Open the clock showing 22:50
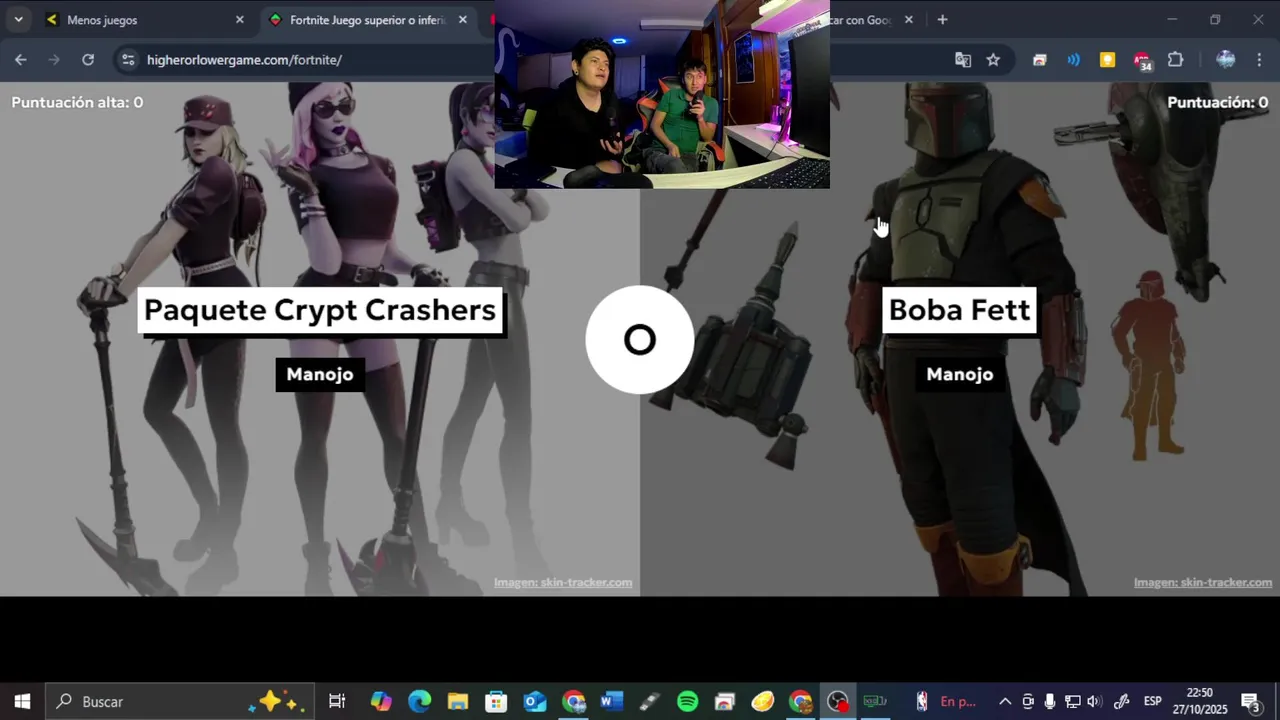Image resolution: width=1280 pixels, height=720 pixels. (x=1200, y=702)
